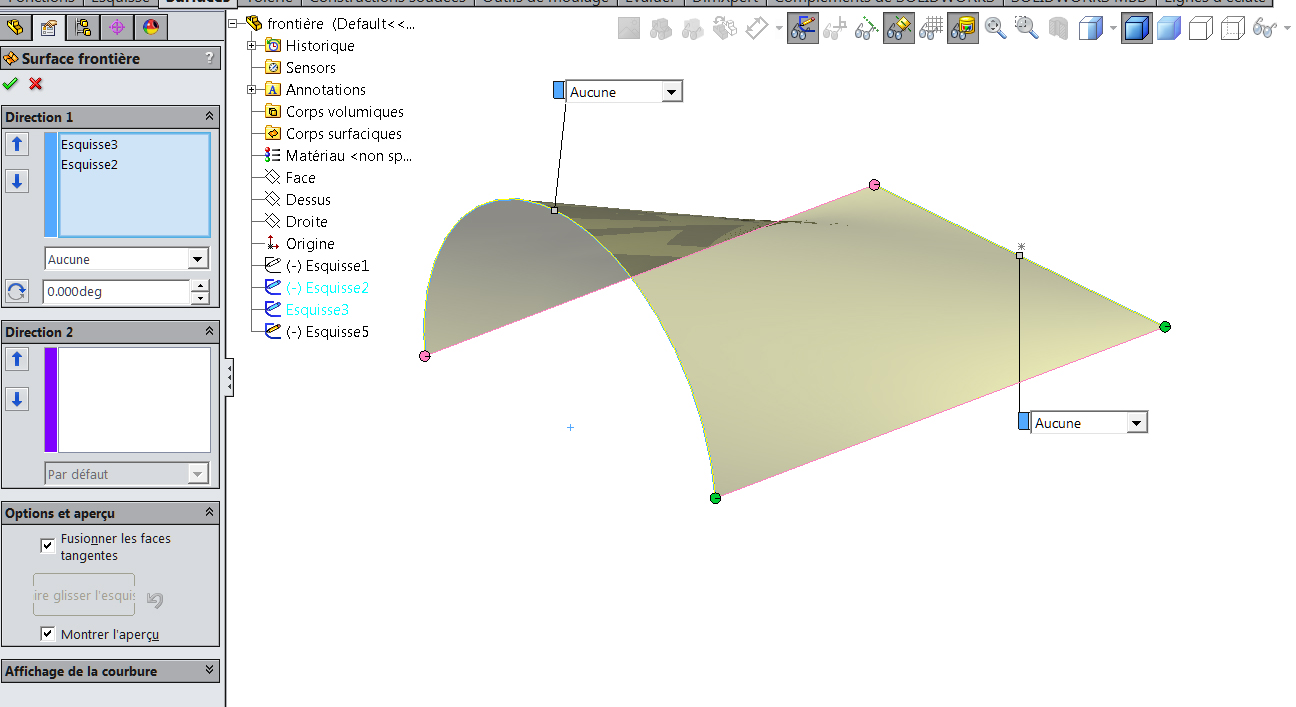The height and width of the screenshot is (707, 1296).
Task: Open the upper callout Aucune dropdown in viewport
Action: click(671, 92)
